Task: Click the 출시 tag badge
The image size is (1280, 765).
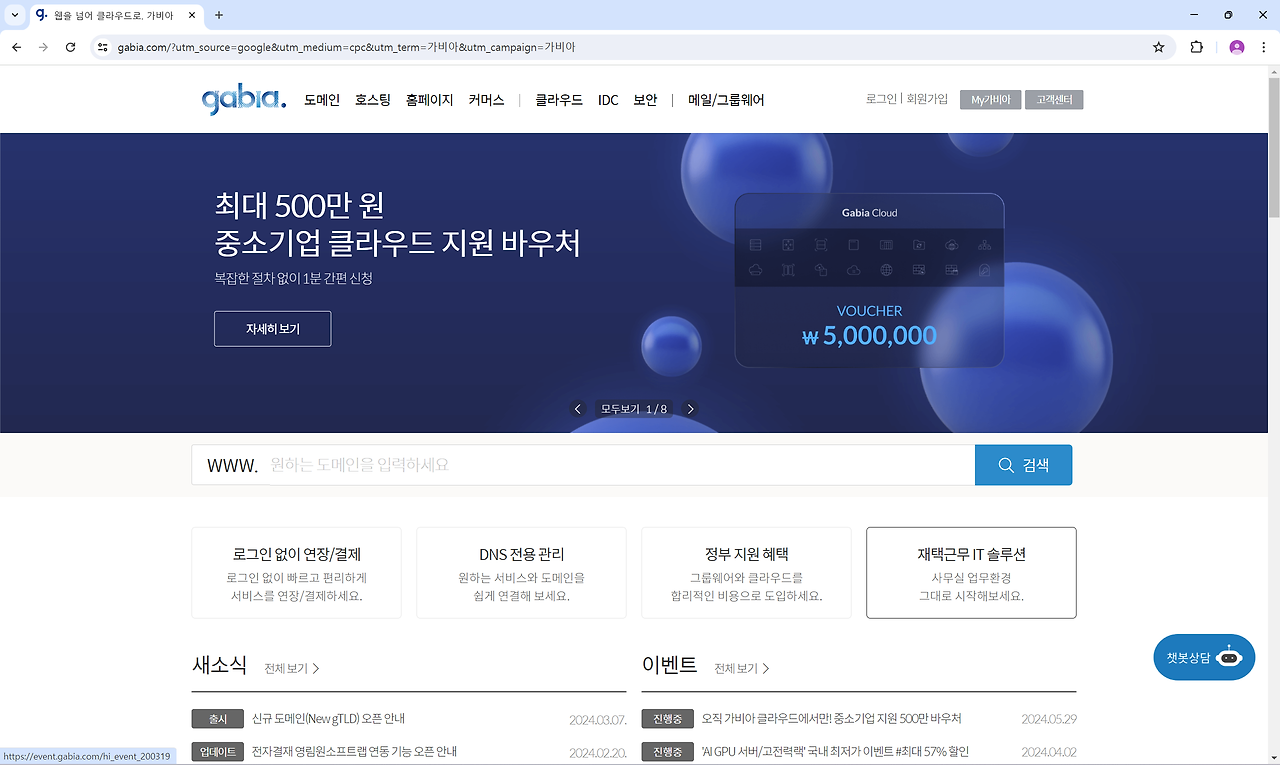Action: click(x=218, y=719)
